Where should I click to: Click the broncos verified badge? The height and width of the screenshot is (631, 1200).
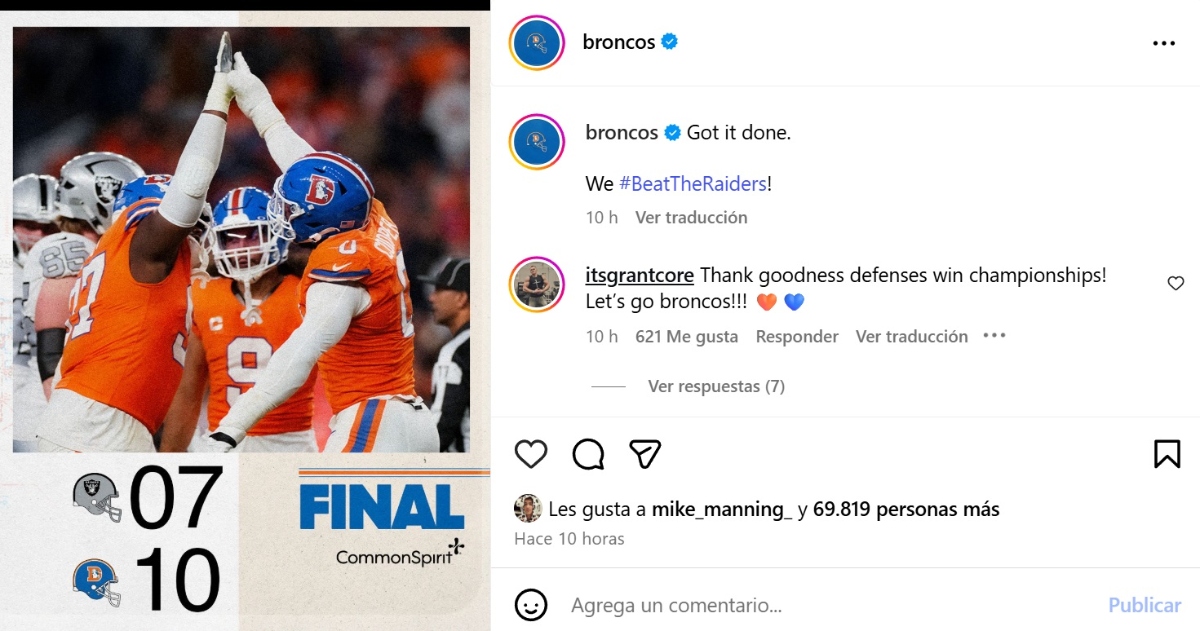[668, 42]
